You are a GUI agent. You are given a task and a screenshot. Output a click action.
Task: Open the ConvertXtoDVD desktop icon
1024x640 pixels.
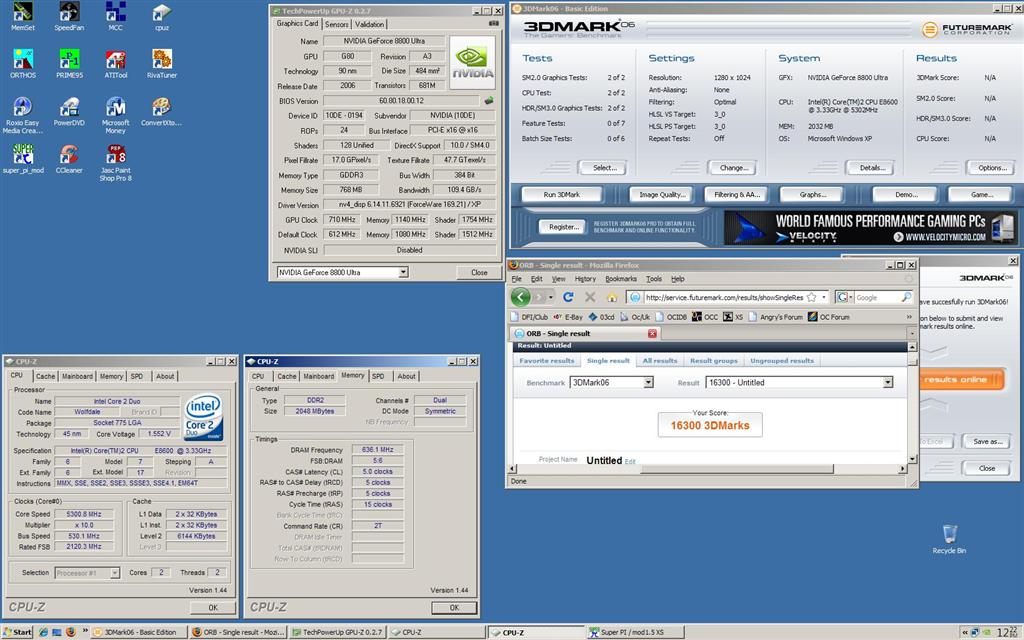[162, 111]
